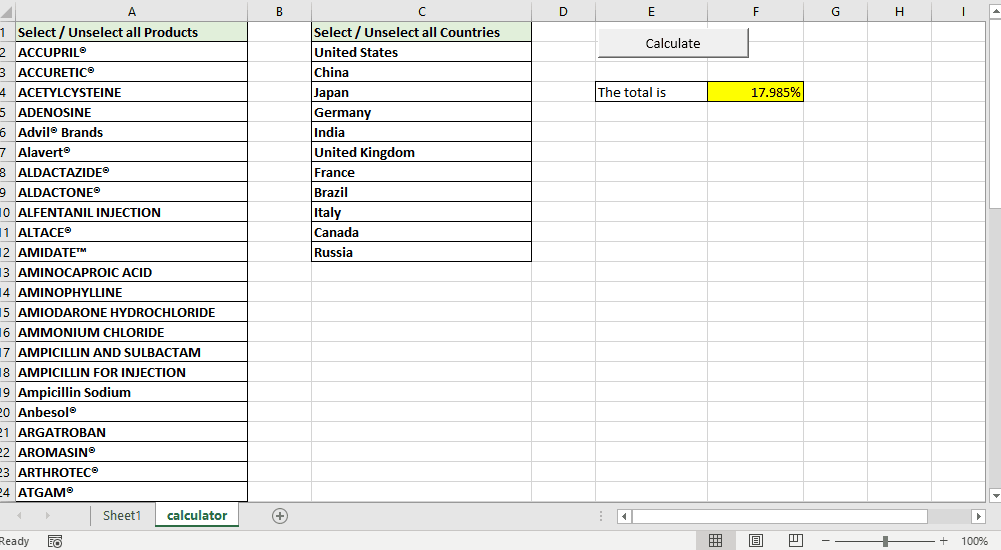This screenshot has height=550, width=1001.
Task: Select the Alavert cell
Action: (x=132, y=152)
